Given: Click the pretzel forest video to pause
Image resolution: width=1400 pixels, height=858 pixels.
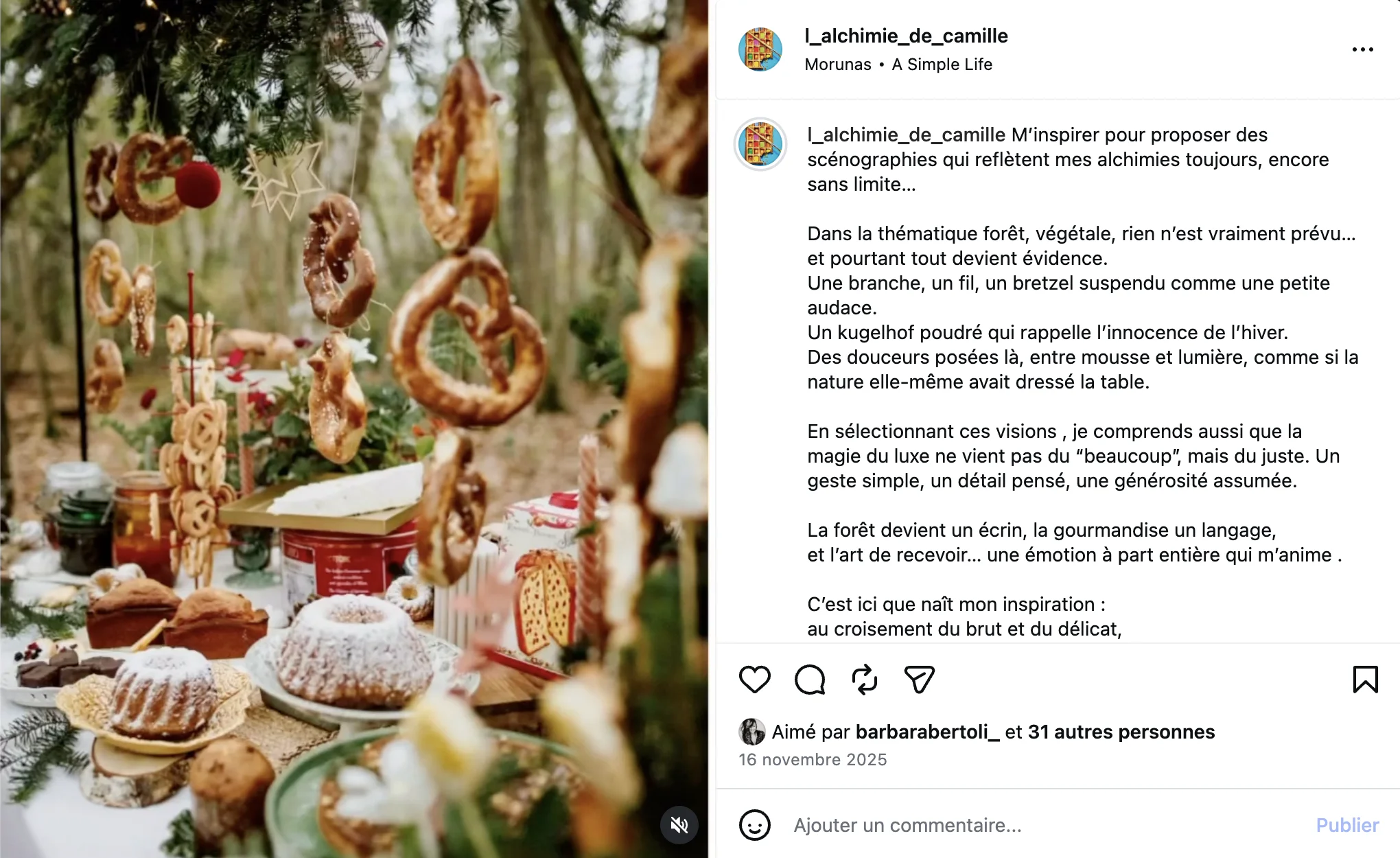Looking at the screenshot, I should coord(354,429).
